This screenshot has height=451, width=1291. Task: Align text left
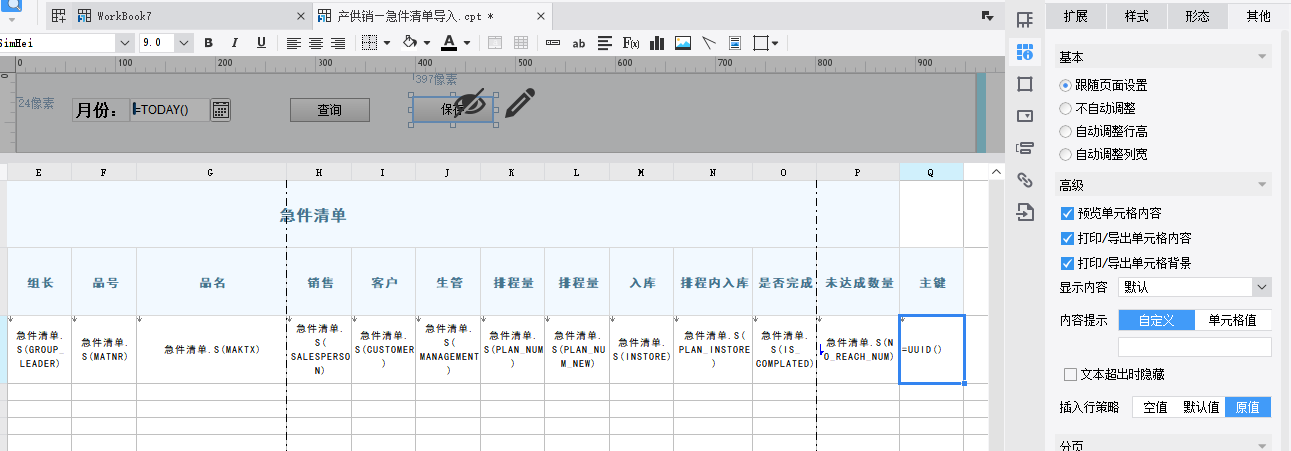pos(294,43)
